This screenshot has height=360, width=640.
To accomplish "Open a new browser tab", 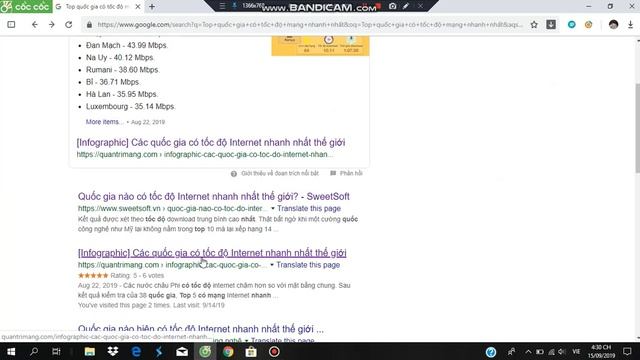I will point(152,7).
